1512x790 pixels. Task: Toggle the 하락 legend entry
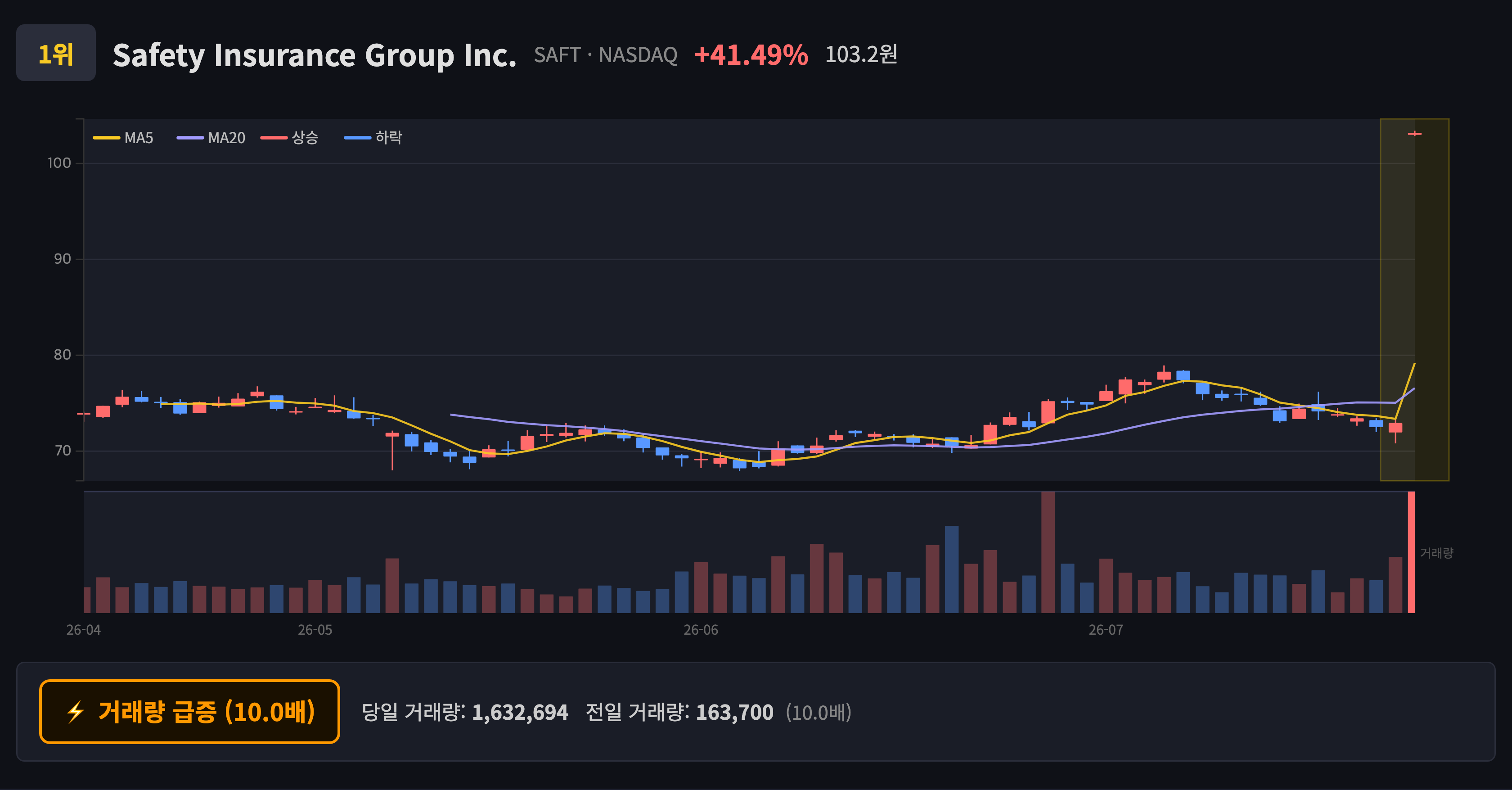point(373,138)
